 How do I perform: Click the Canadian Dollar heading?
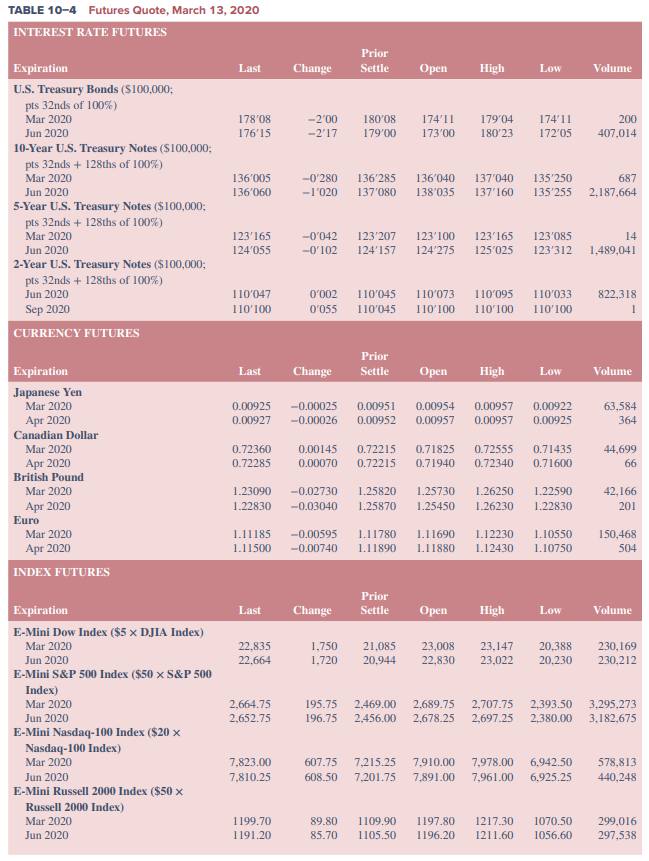pyautogui.click(x=56, y=435)
